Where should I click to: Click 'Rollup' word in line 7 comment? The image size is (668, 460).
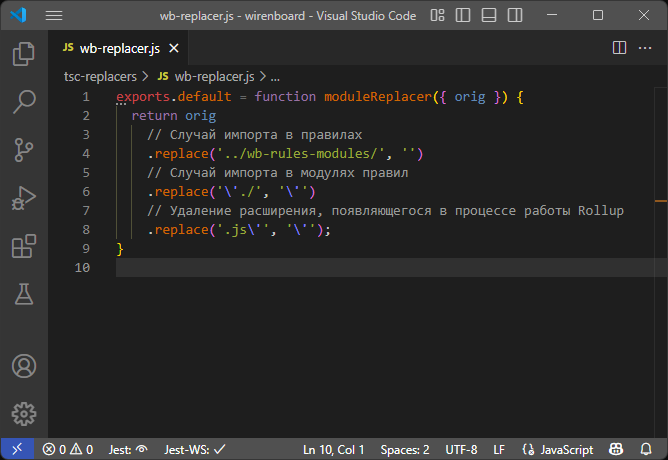[601, 211]
